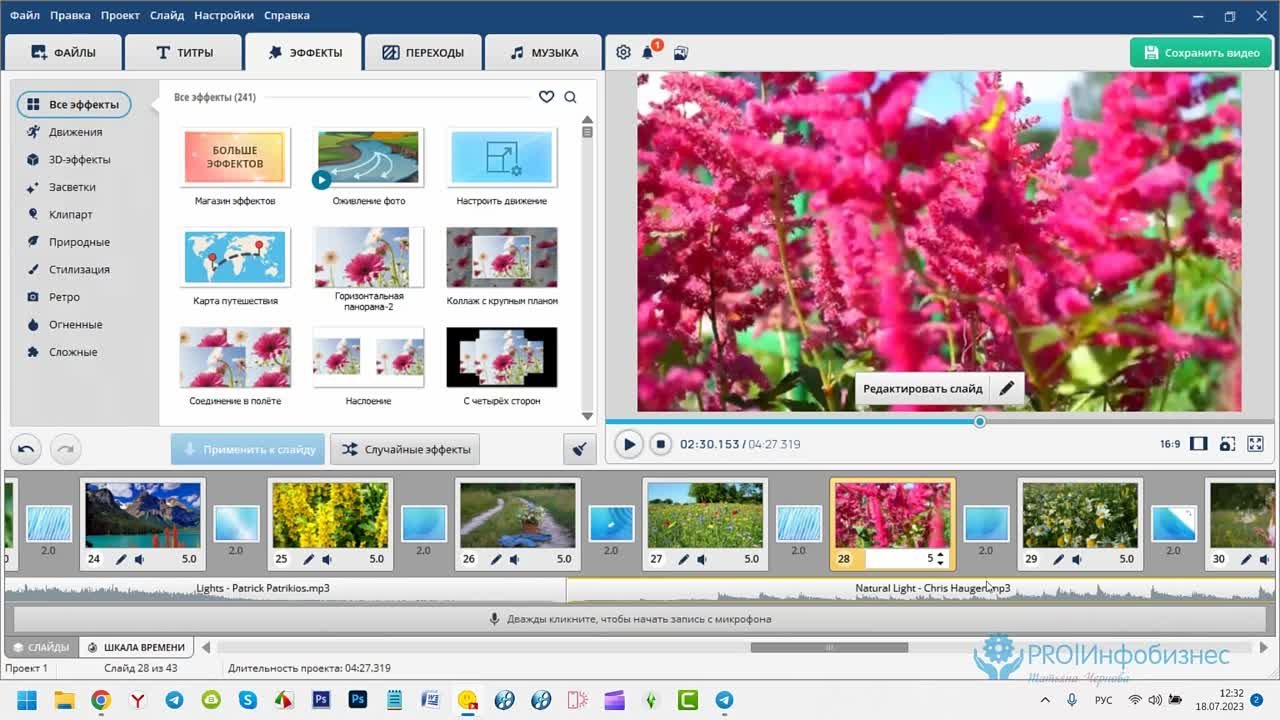
Task: Click the speaker icon on slide 24
Action: point(140,559)
